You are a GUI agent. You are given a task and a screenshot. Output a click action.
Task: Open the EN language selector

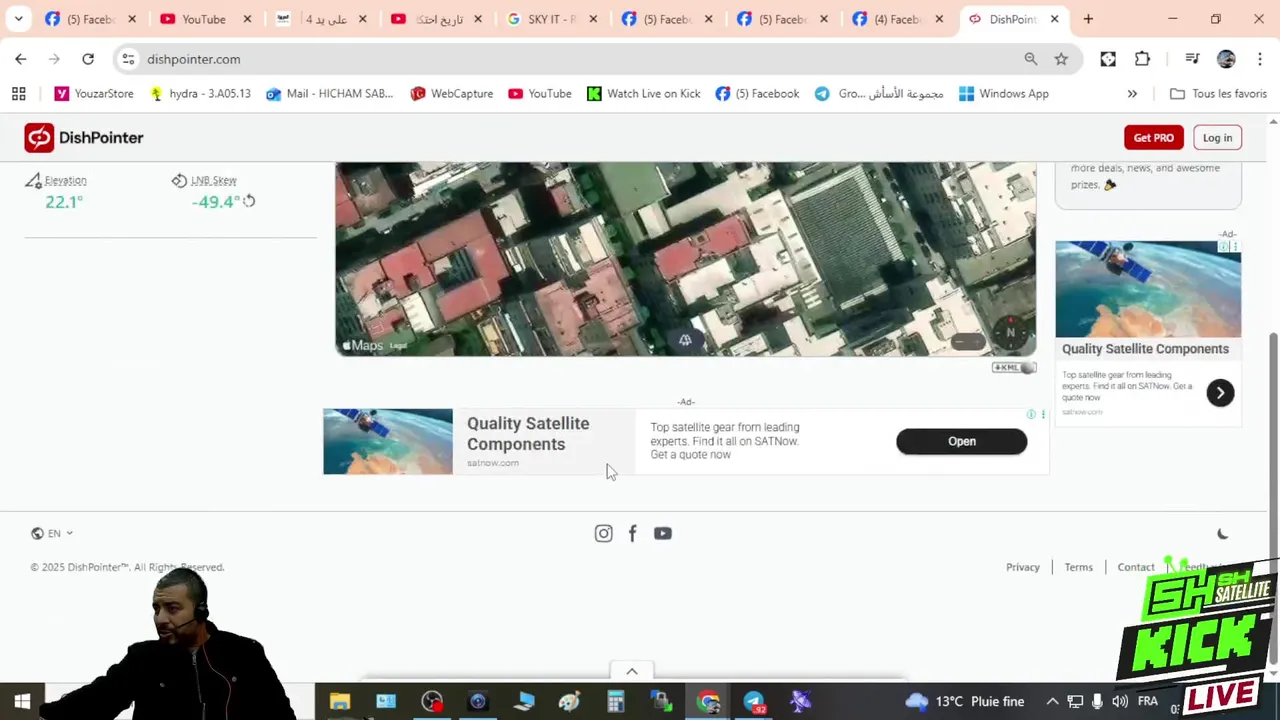(x=52, y=534)
